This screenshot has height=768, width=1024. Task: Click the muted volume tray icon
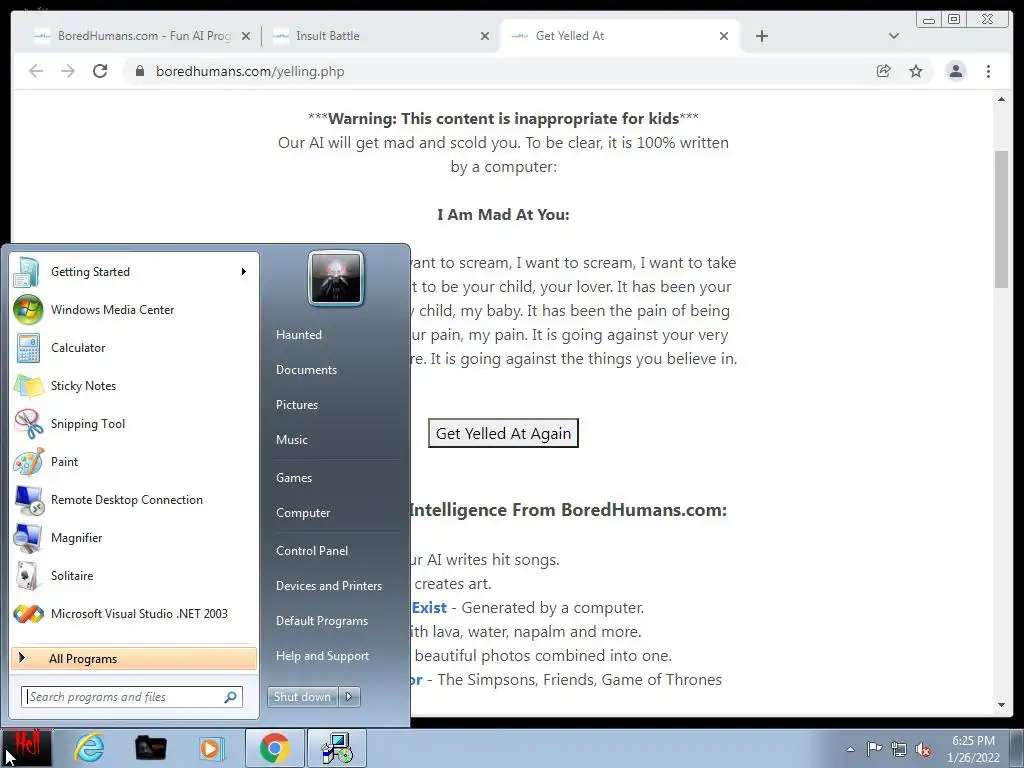pos(923,750)
